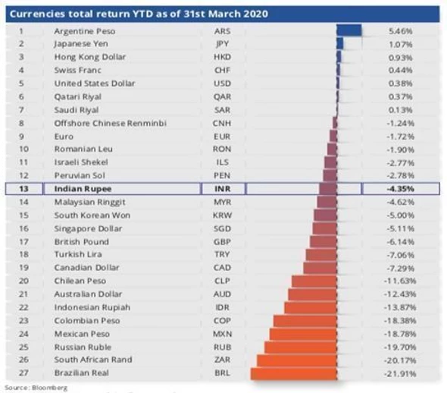Select the British Pound label
447x393 pixels.
tap(82, 242)
